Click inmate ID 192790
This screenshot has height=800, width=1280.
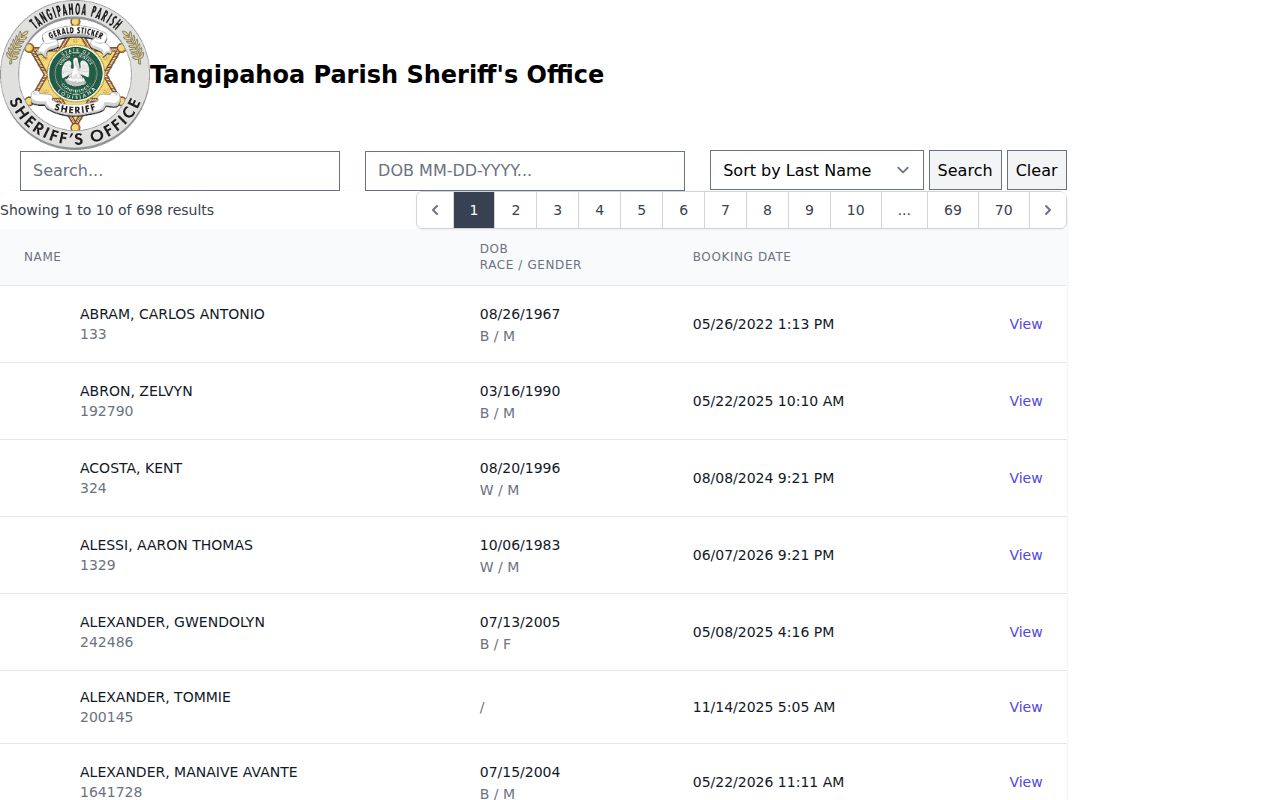point(106,411)
